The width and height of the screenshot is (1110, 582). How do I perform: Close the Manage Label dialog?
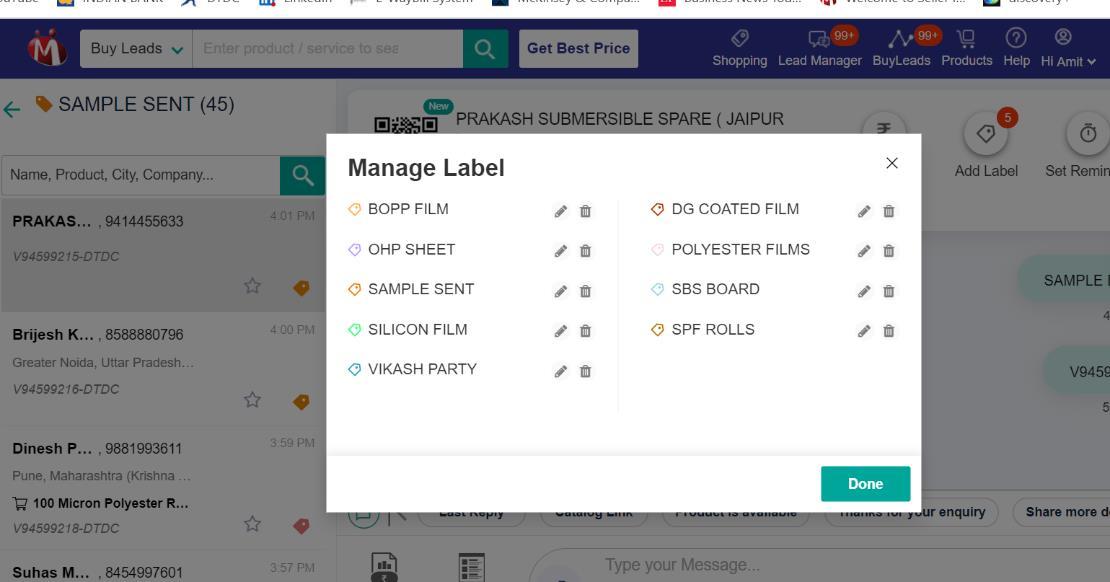[892, 163]
